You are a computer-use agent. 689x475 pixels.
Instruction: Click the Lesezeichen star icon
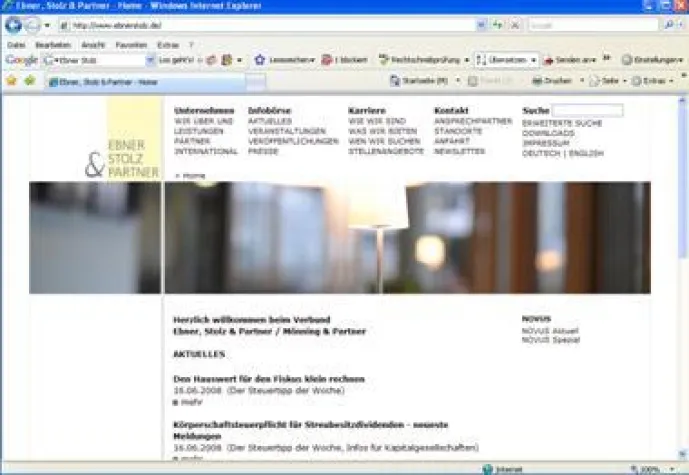pyautogui.click(x=260, y=60)
